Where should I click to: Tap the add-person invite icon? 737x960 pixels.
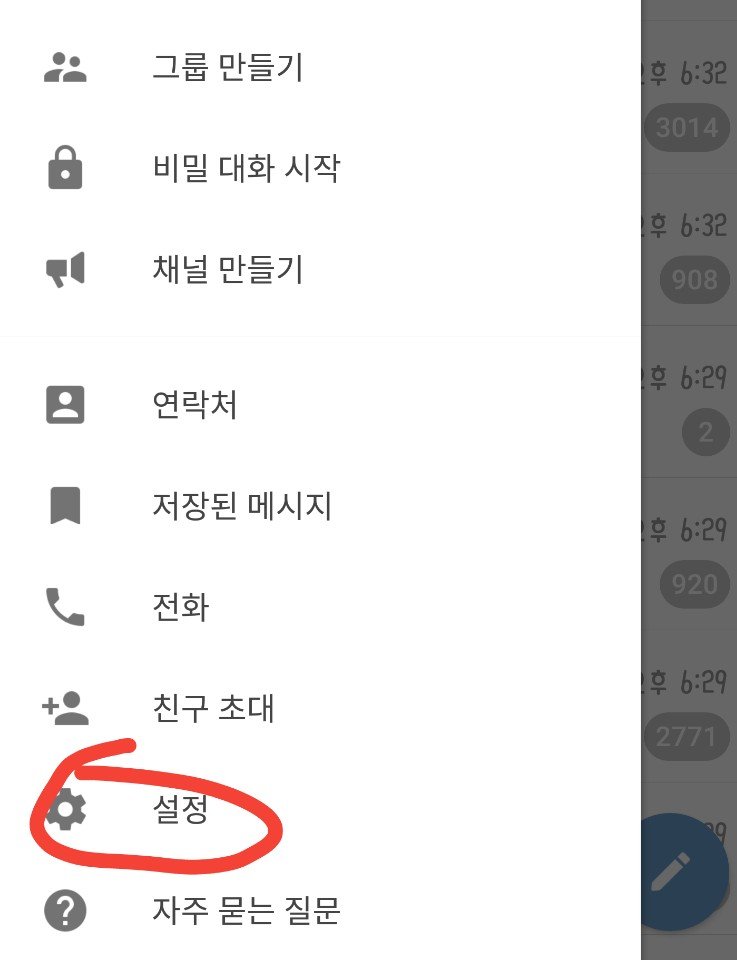click(65, 708)
